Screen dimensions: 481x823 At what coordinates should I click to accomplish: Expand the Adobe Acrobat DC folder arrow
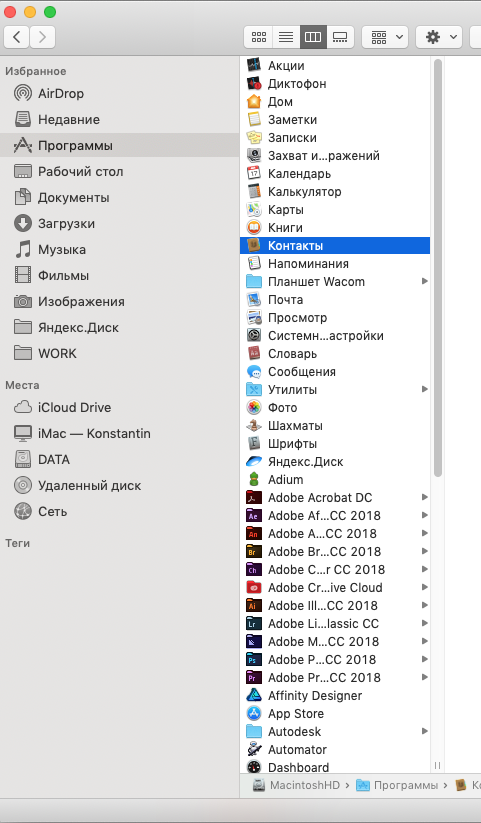coord(424,497)
